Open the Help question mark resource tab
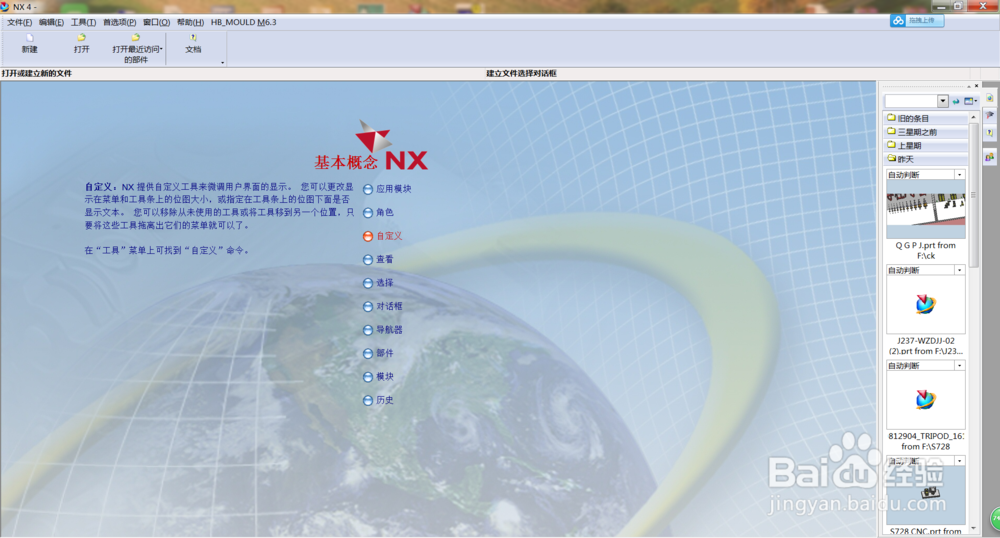1000x538 pixels. 990,133
